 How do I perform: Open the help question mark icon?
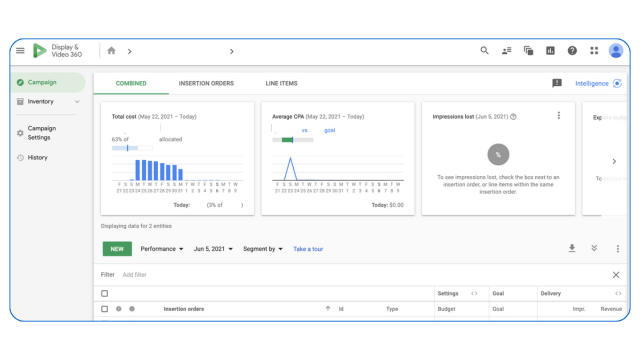click(x=572, y=51)
